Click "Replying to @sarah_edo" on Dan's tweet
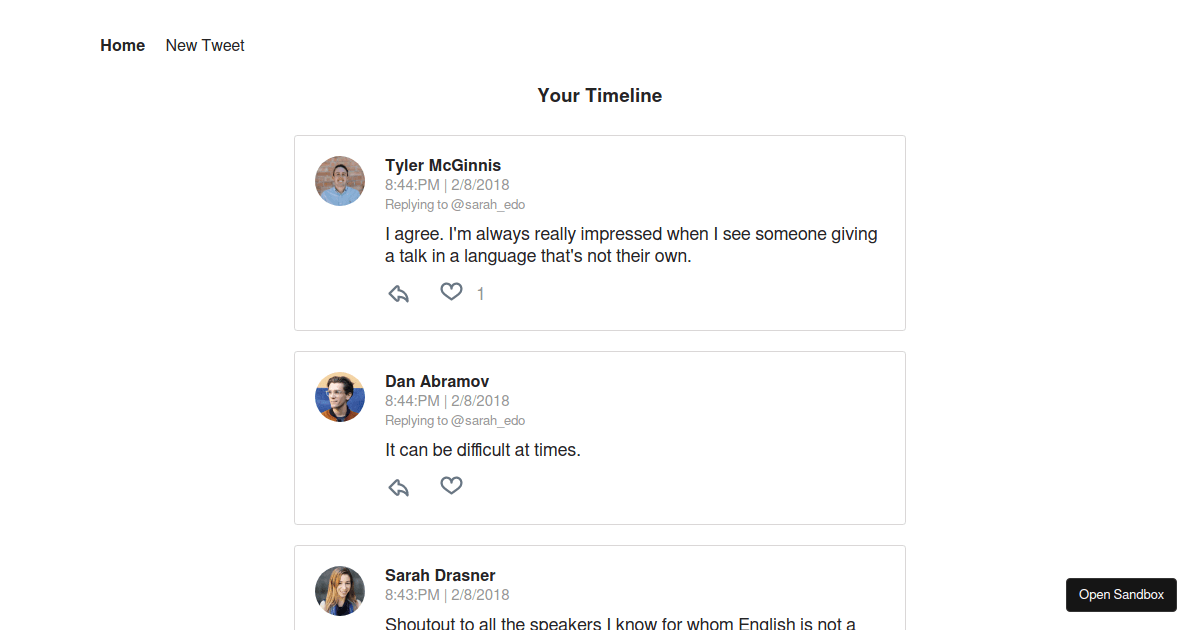Image resolution: width=1200 pixels, height=630 pixels. pos(455,421)
